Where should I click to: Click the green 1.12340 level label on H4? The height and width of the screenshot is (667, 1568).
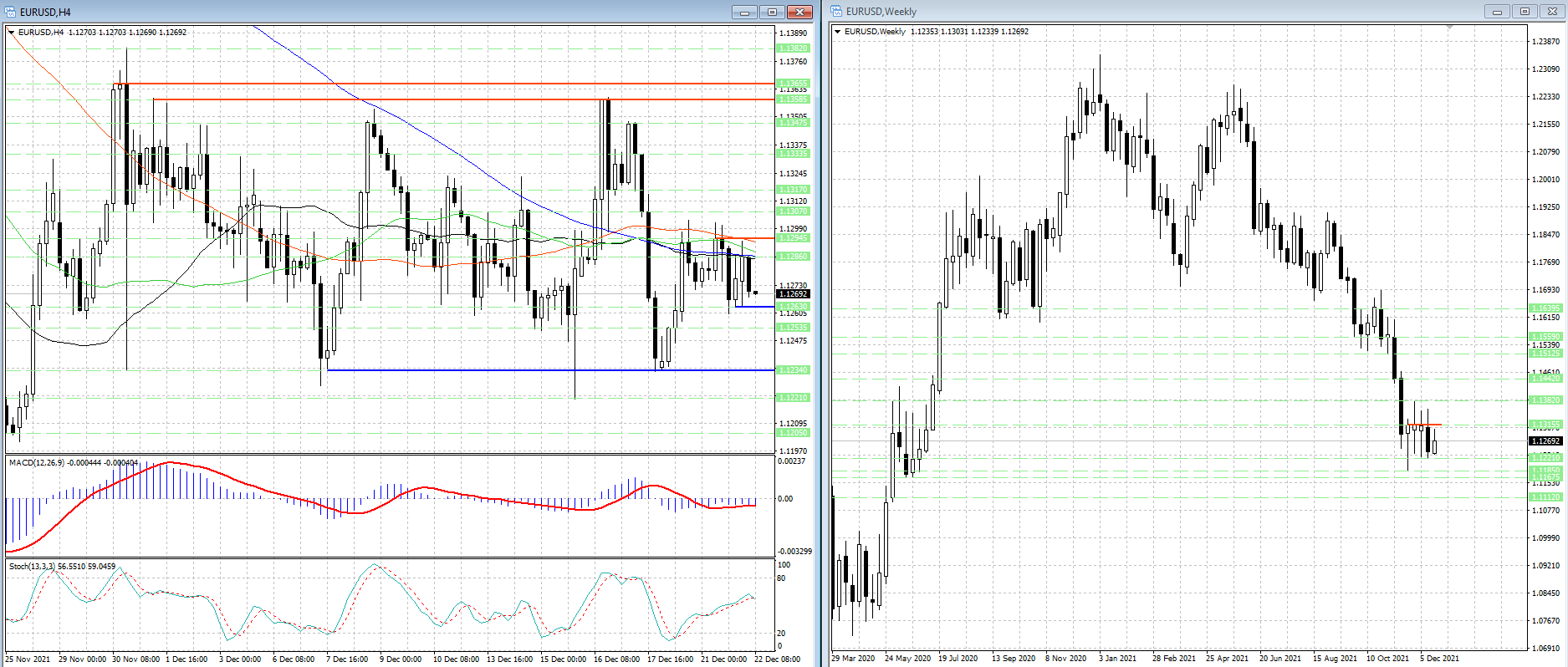[x=793, y=369]
